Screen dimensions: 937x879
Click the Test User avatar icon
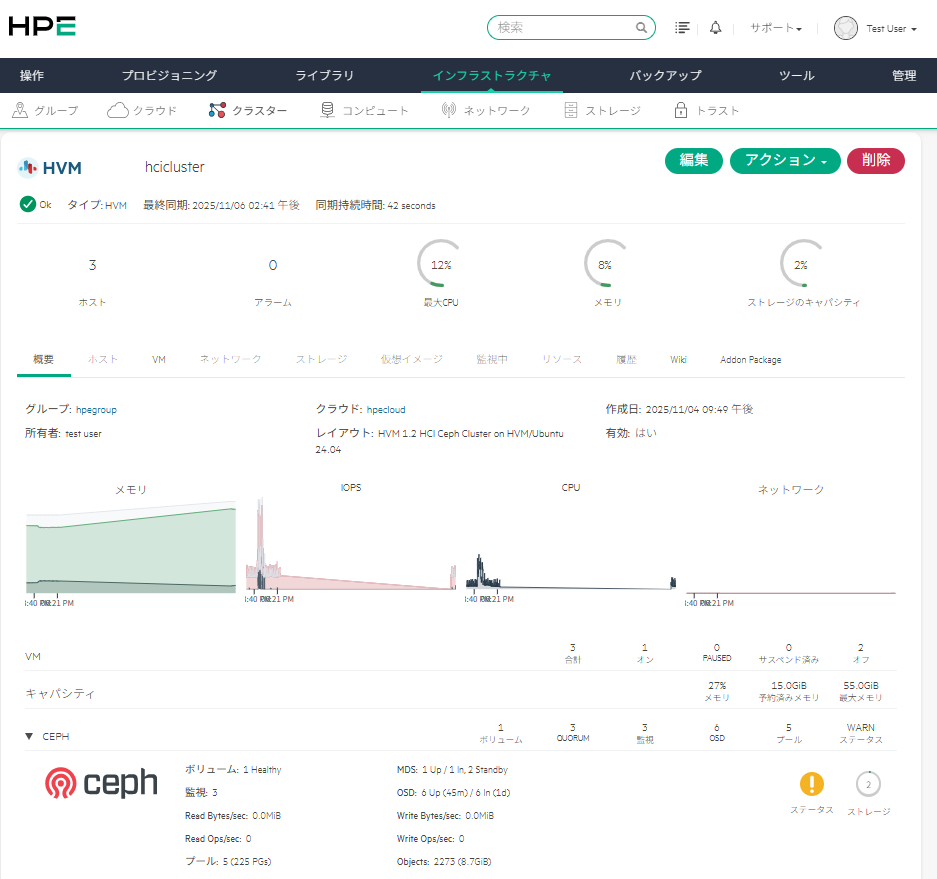pyautogui.click(x=846, y=28)
